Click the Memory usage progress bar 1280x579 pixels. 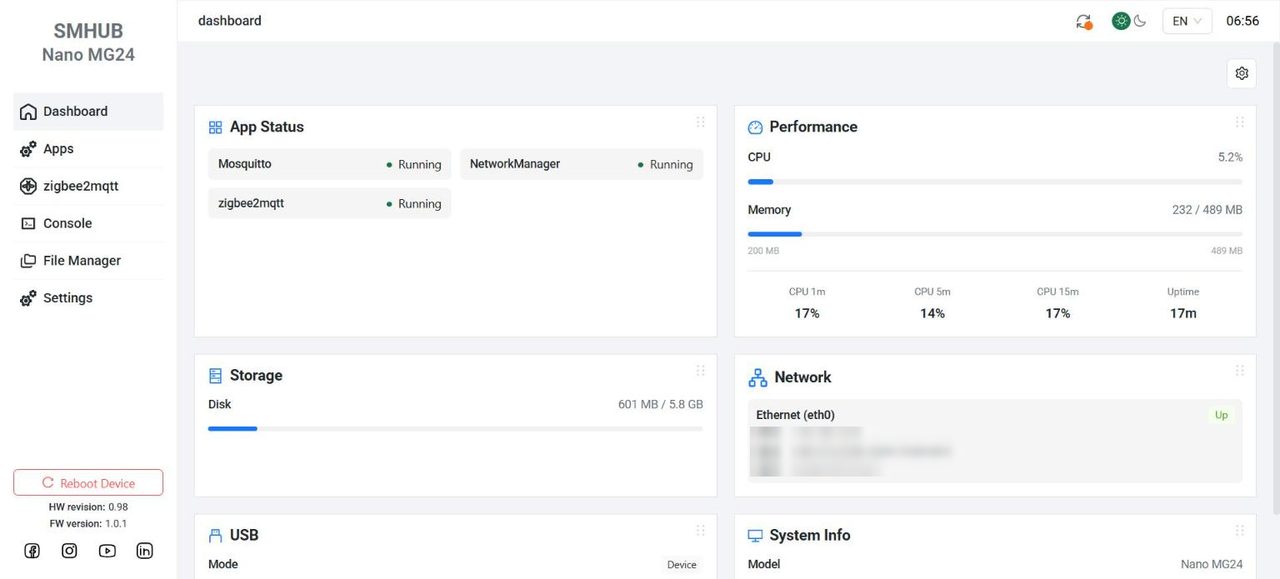(995, 234)
